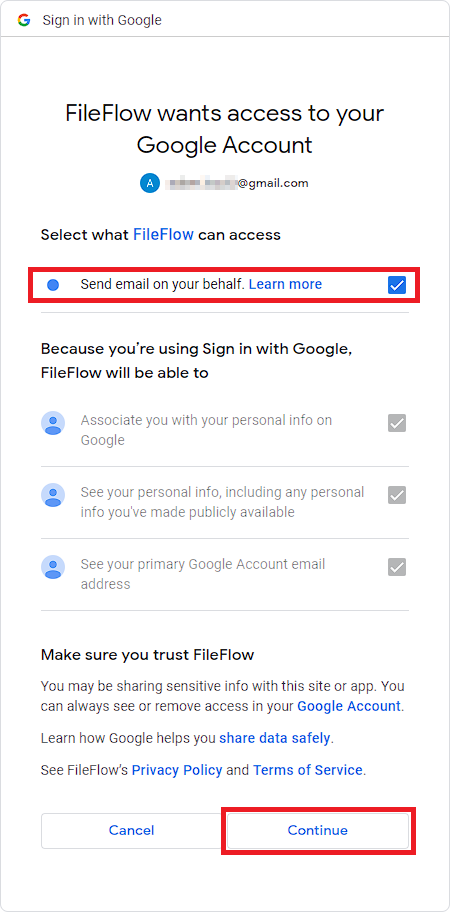Open the share data safely link
Viewport: 450px width, 912px height.
(275, 739)
